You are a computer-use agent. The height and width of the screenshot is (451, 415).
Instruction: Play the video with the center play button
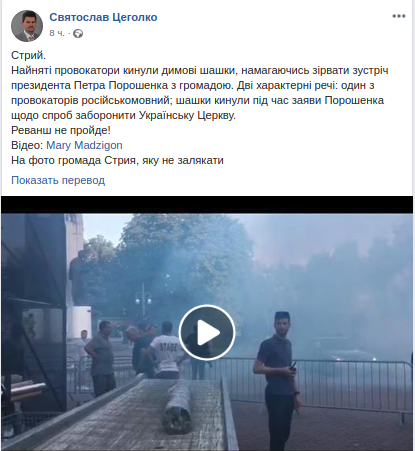coord(207,332)
